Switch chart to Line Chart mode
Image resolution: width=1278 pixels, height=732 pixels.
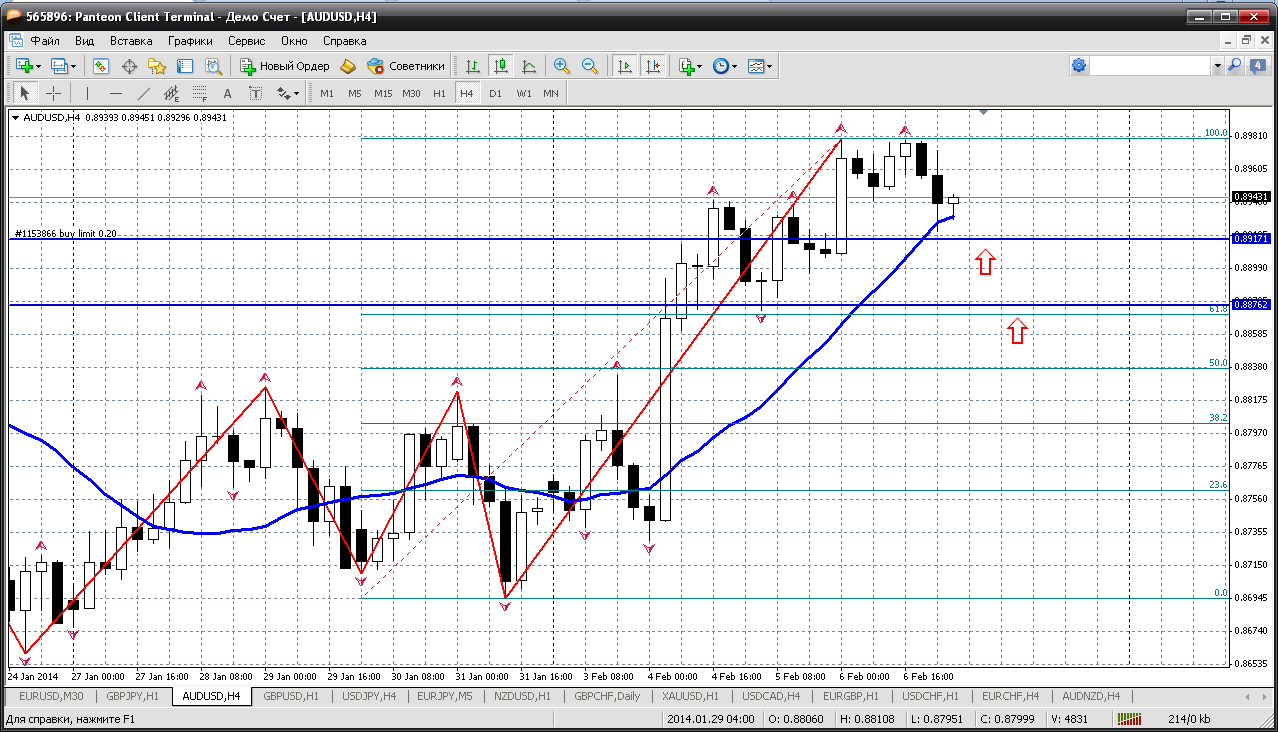click(529, 66)
